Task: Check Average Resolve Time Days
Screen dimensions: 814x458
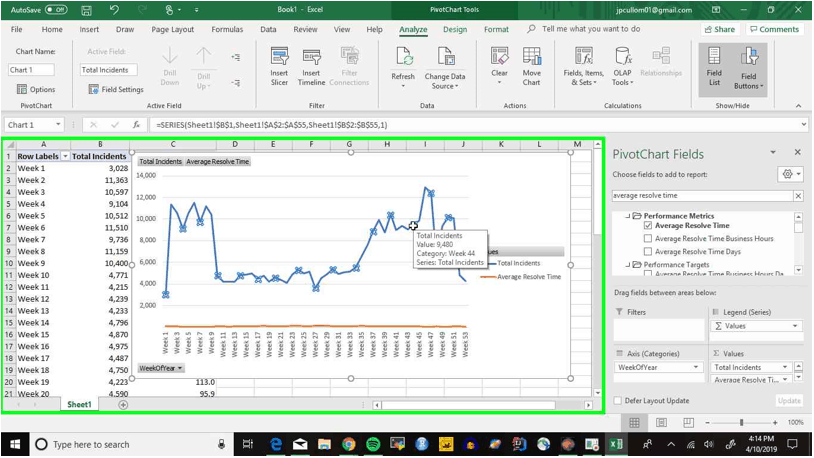Action: tap(648, 251)
